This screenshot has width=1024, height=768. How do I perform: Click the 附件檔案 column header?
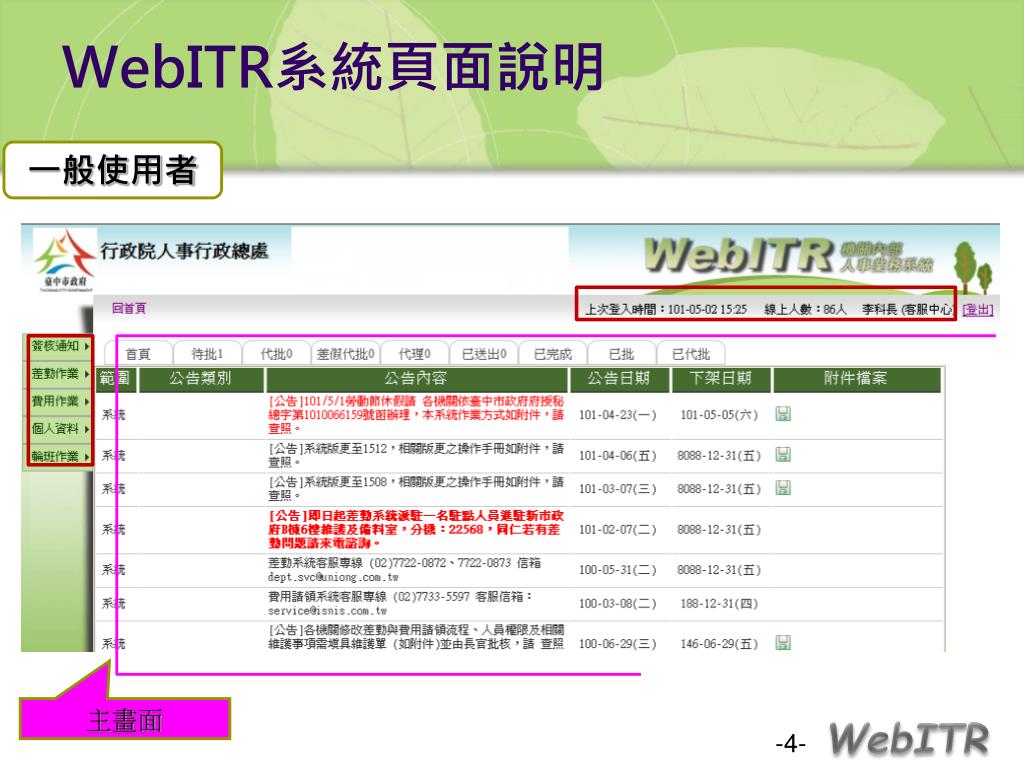(x=856, y=379)
